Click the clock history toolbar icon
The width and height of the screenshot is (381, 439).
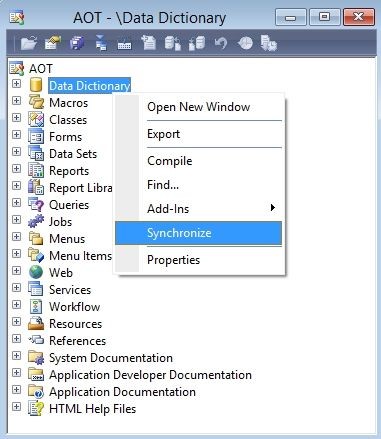point(246,43)
